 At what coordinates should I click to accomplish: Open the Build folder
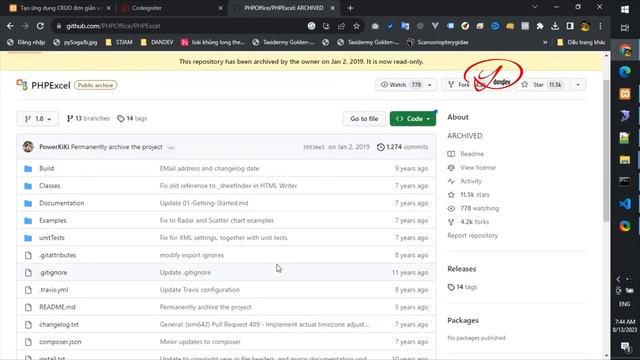coord(47,168)
